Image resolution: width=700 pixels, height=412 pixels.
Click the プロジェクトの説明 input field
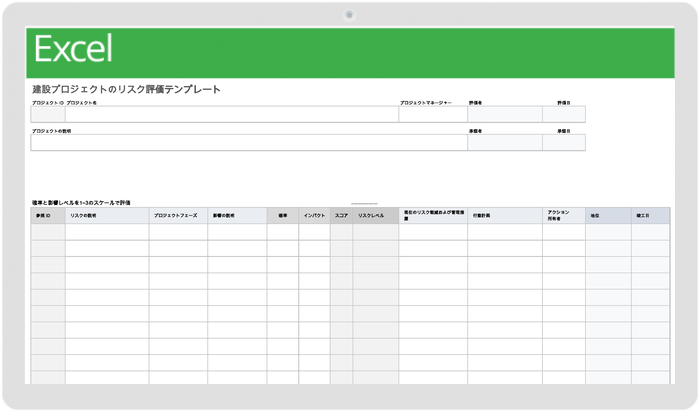pos(249,142)
